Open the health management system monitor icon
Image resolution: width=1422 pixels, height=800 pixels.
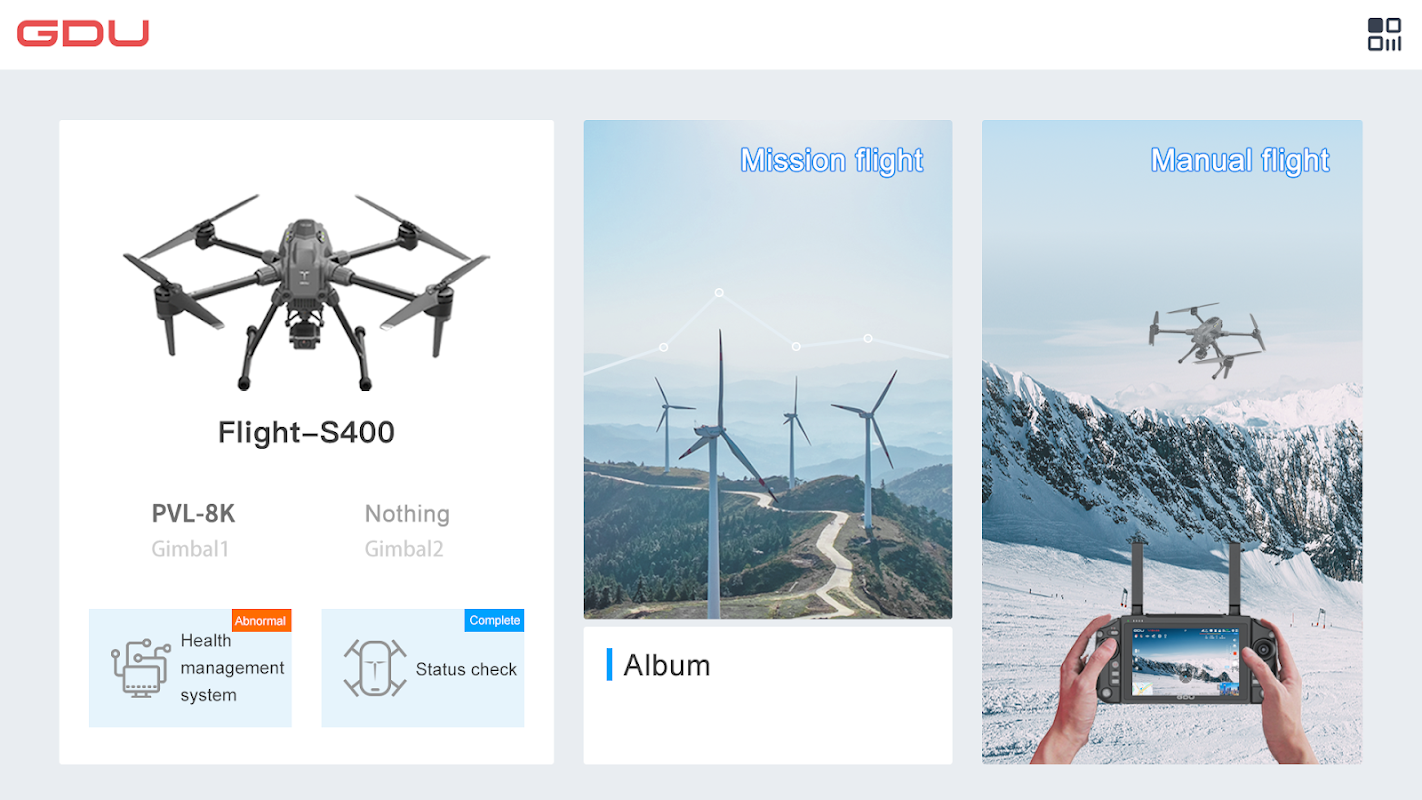(x=140, y=668)
